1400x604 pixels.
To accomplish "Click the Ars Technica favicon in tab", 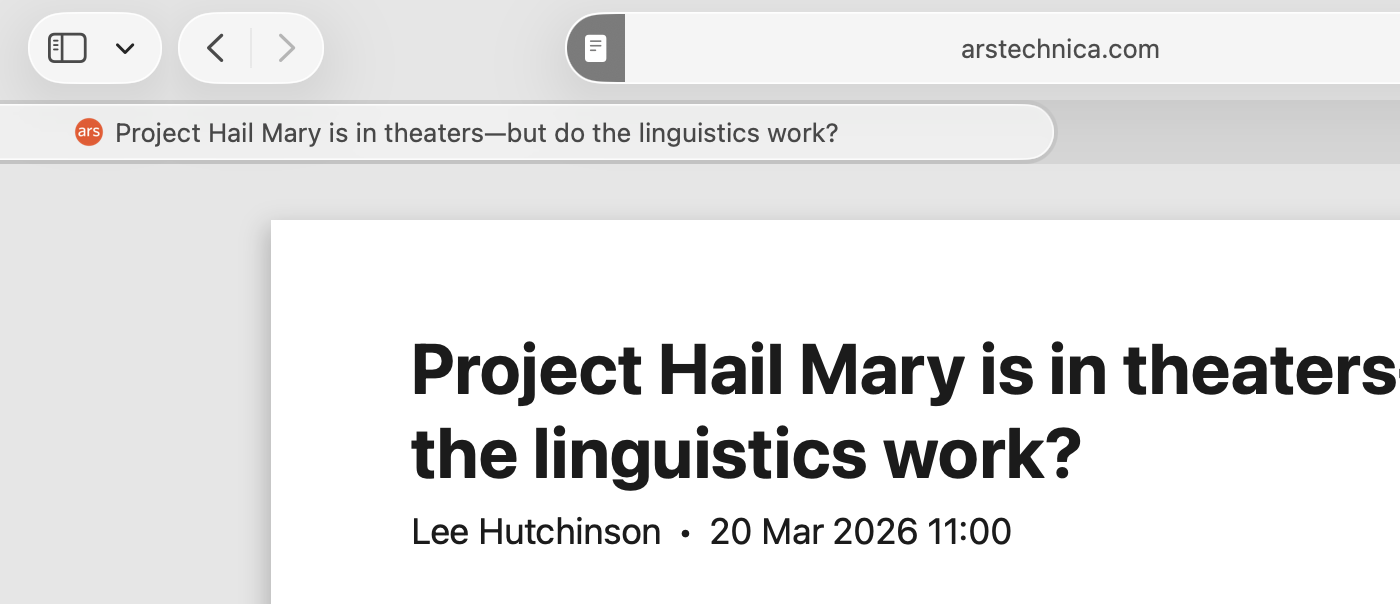I will click(x=89, y=132).
